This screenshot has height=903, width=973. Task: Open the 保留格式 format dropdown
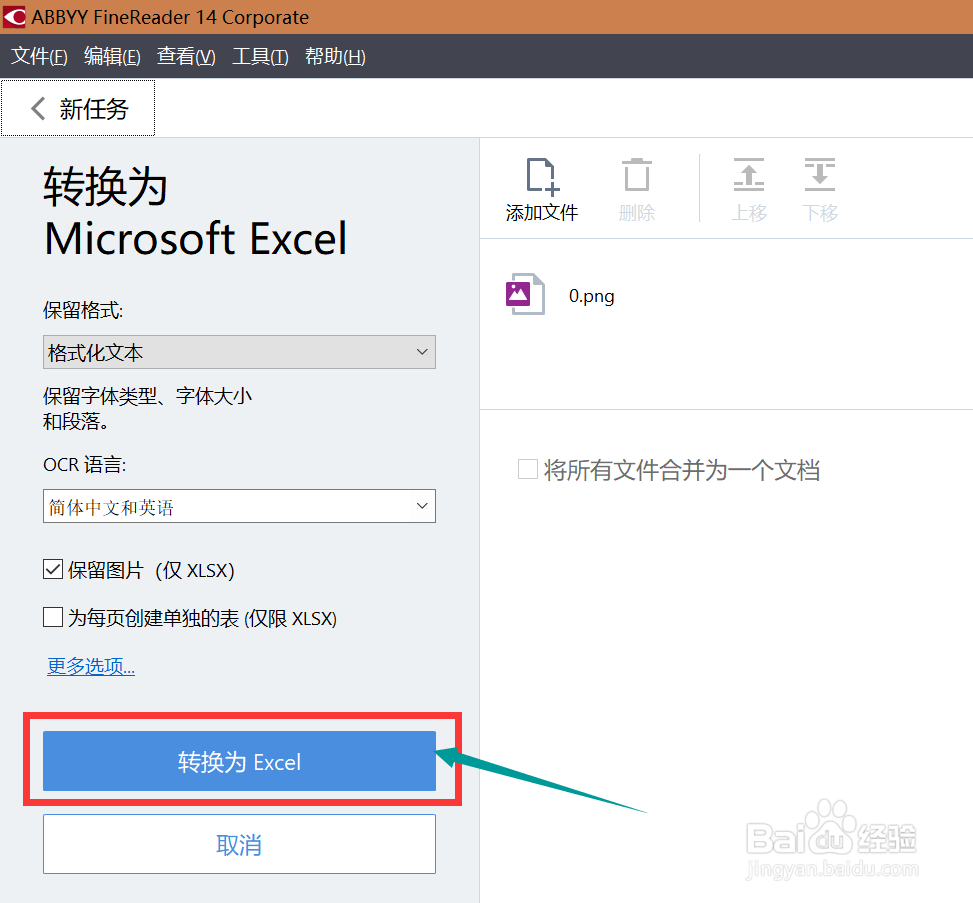tap(239, 352)
